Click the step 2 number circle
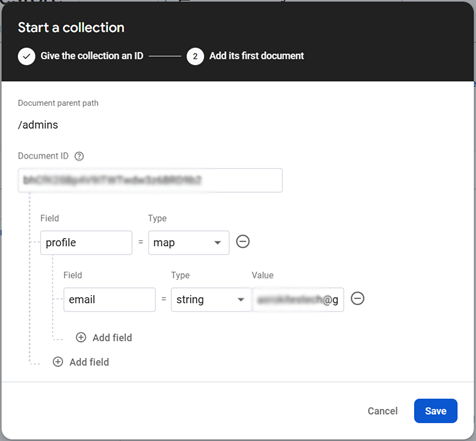The image size is (476, 441). [195, 56]
